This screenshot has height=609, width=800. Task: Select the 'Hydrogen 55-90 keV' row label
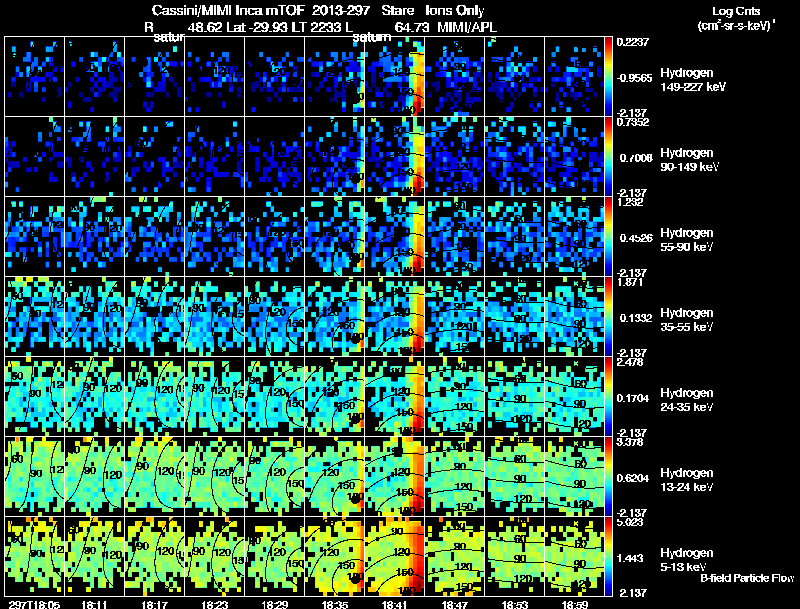pos(687,240)
